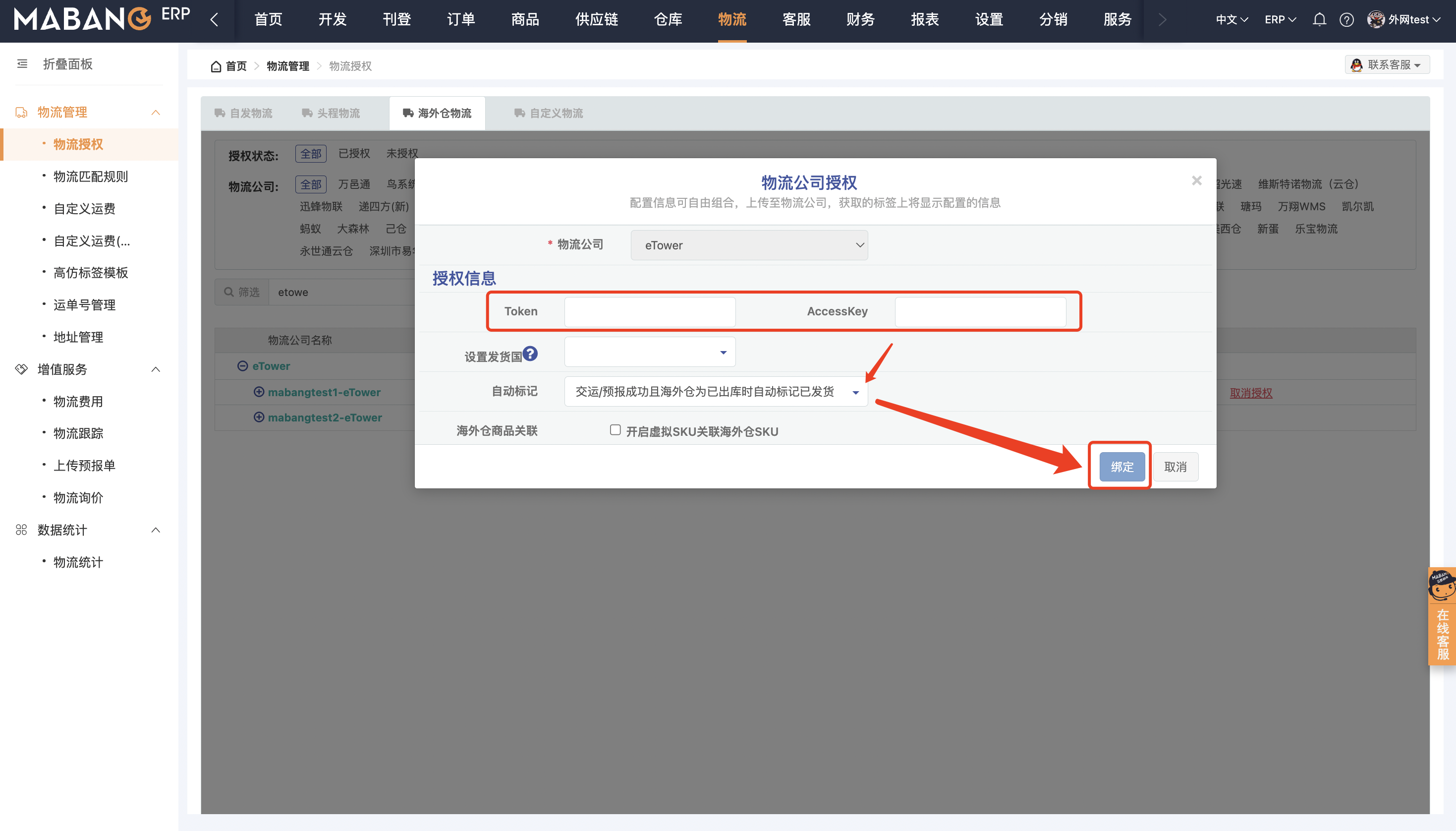The height and width of the screenshot is (831, 1456).
Task: Click the 取消授权 link
Action: coord(1251,393)
